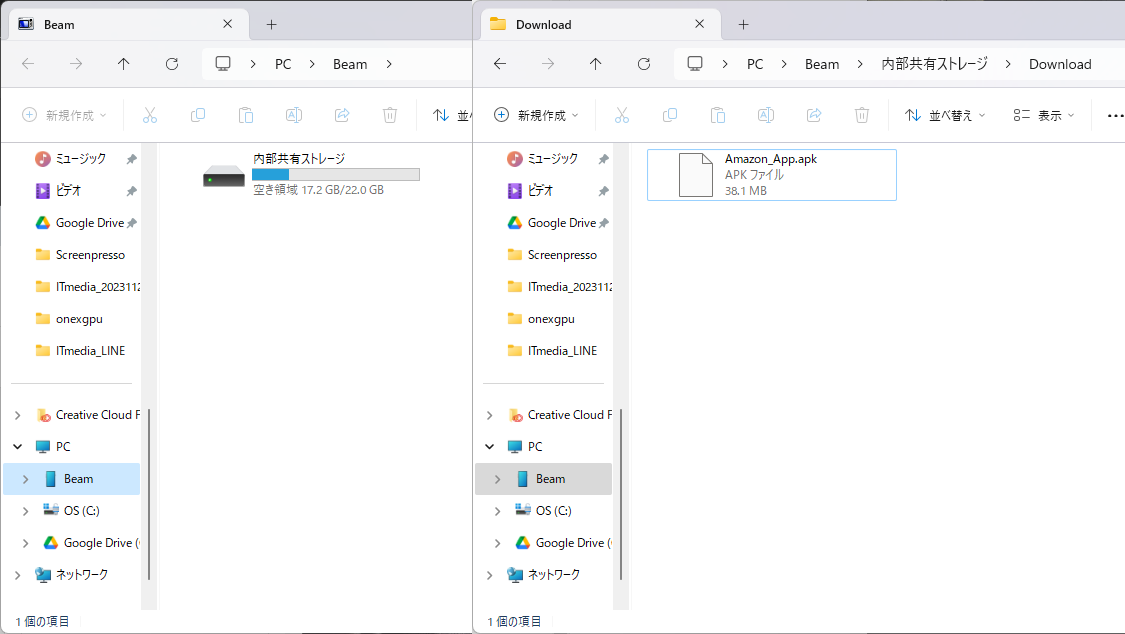Click Rename icon in Beam window toolbar
Image resolution: width=1125 pixels, height=634 pixels.
pyautogui.click(x=294, y=115)
